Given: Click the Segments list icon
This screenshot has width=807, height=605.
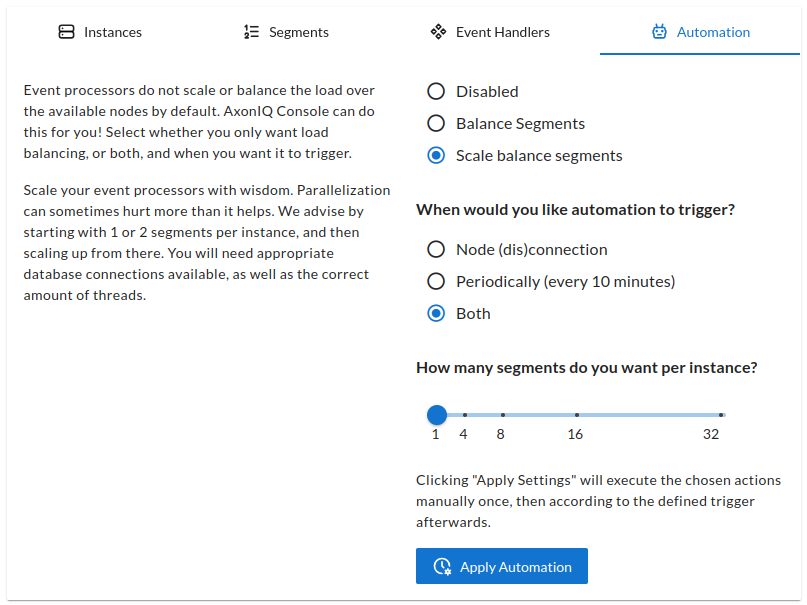Looking at the screenshot, I should (252, 31).
